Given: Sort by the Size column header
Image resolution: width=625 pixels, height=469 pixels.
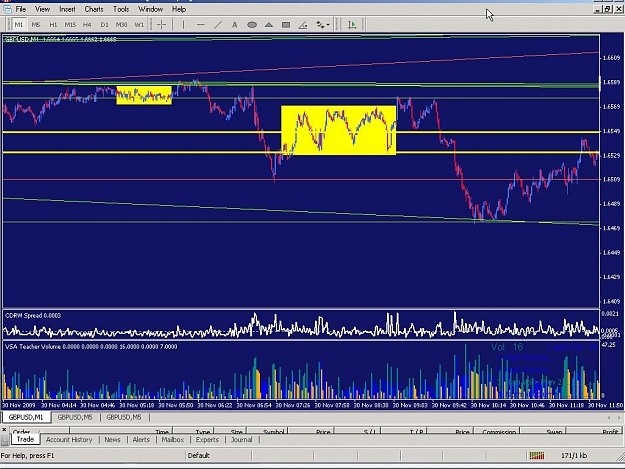Looking at the screenshot, I should pos(230,432).
